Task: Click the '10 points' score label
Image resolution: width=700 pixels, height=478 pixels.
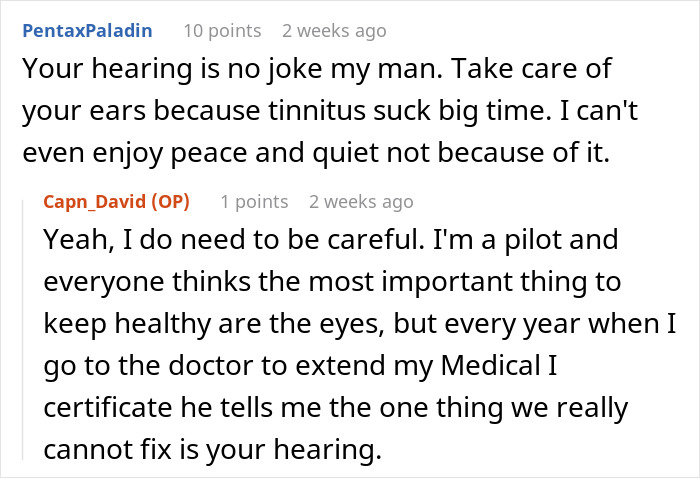Action: pos(222,29)
